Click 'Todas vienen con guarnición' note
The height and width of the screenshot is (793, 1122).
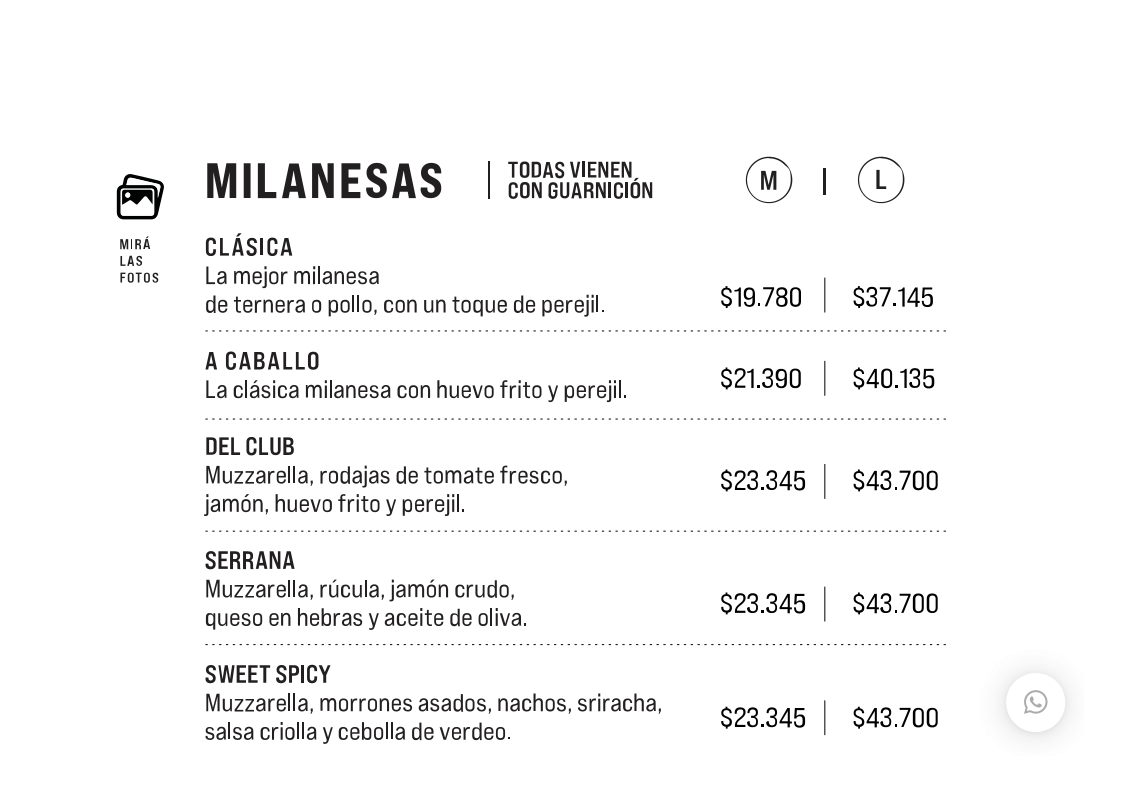(580, 181)
